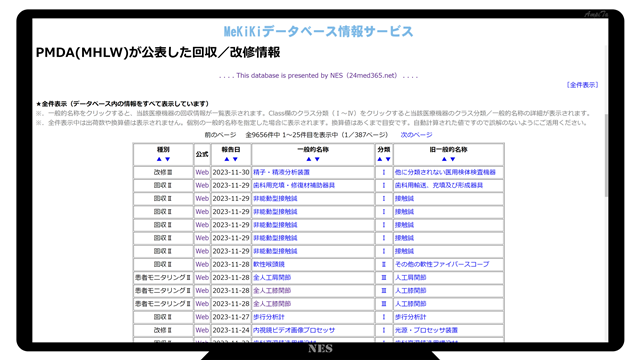The width and height of the screenshot is (640, 360).
Task: Select the 2023-11-30 date cell
Action: (231, 172)
